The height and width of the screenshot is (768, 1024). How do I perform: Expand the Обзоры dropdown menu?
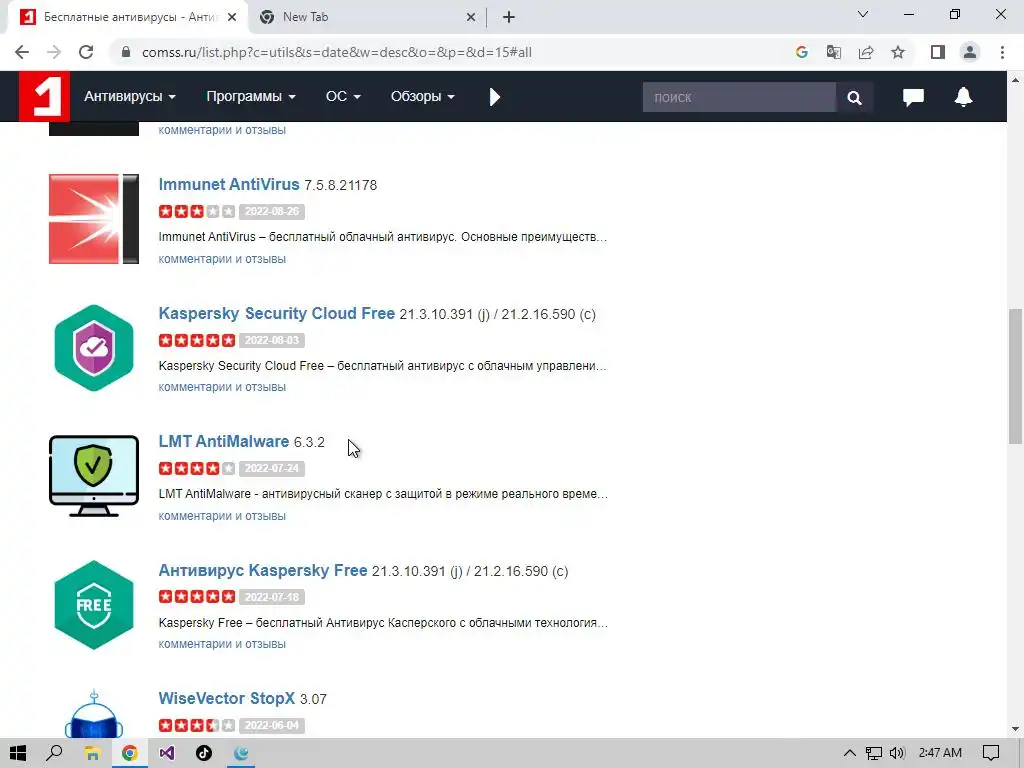pyautogui.click(x=423, y=97)
